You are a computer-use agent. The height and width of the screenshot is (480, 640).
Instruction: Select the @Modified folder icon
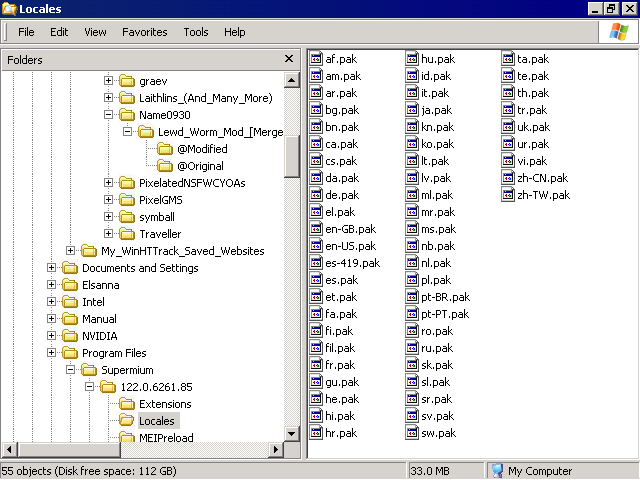pyautogui.click(x=165, y=149)
